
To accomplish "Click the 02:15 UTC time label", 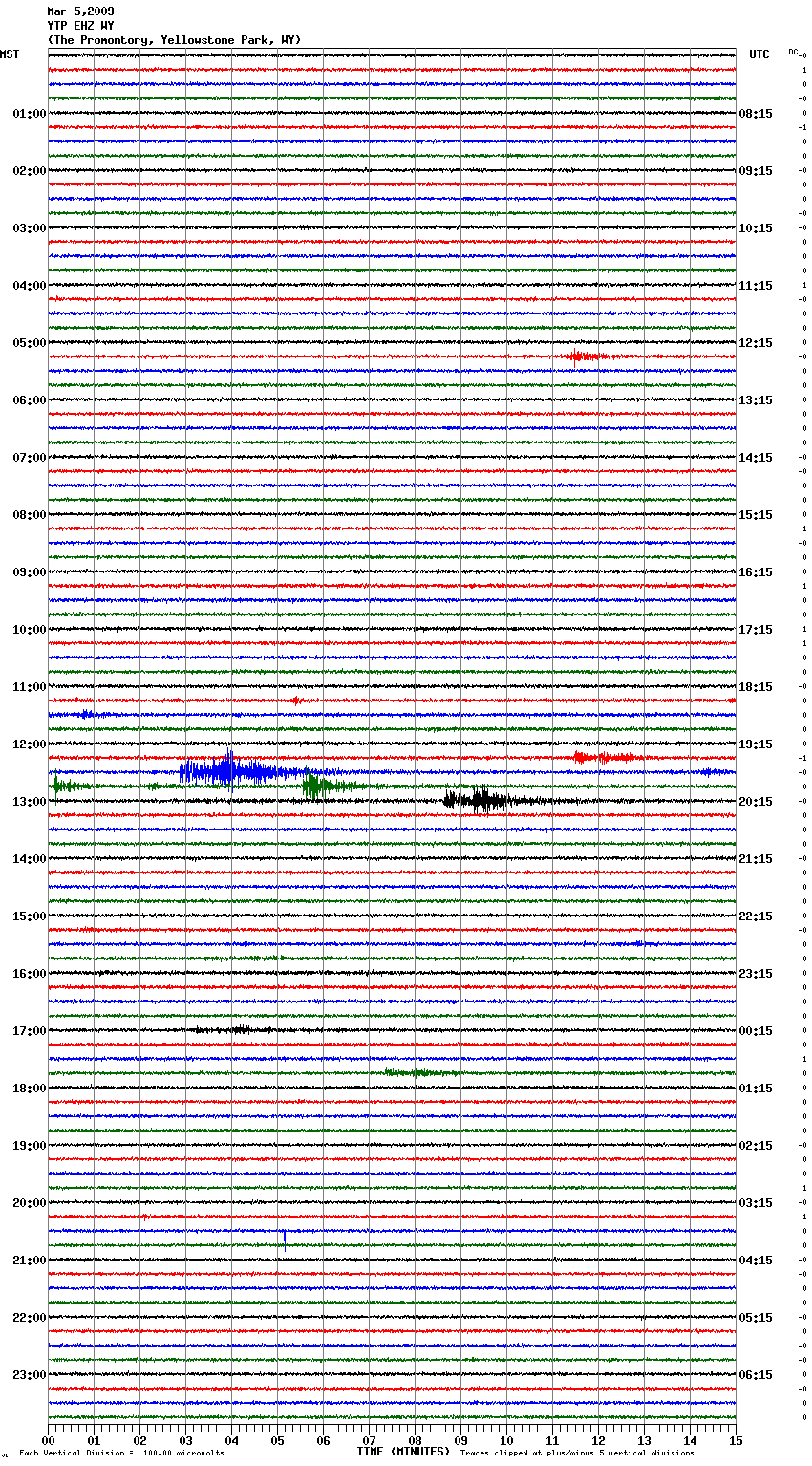I will click(x=756, y=1146).
